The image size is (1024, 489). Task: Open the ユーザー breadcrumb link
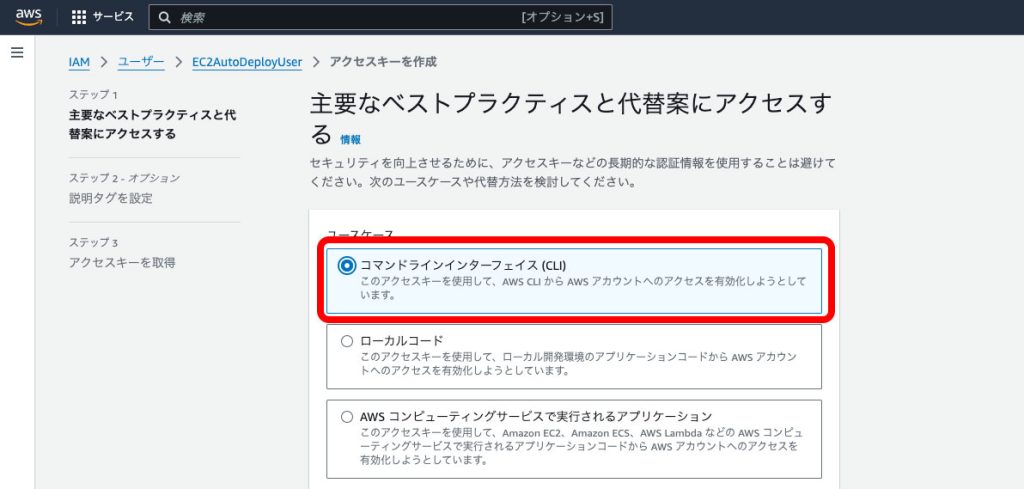coord(141,62)
